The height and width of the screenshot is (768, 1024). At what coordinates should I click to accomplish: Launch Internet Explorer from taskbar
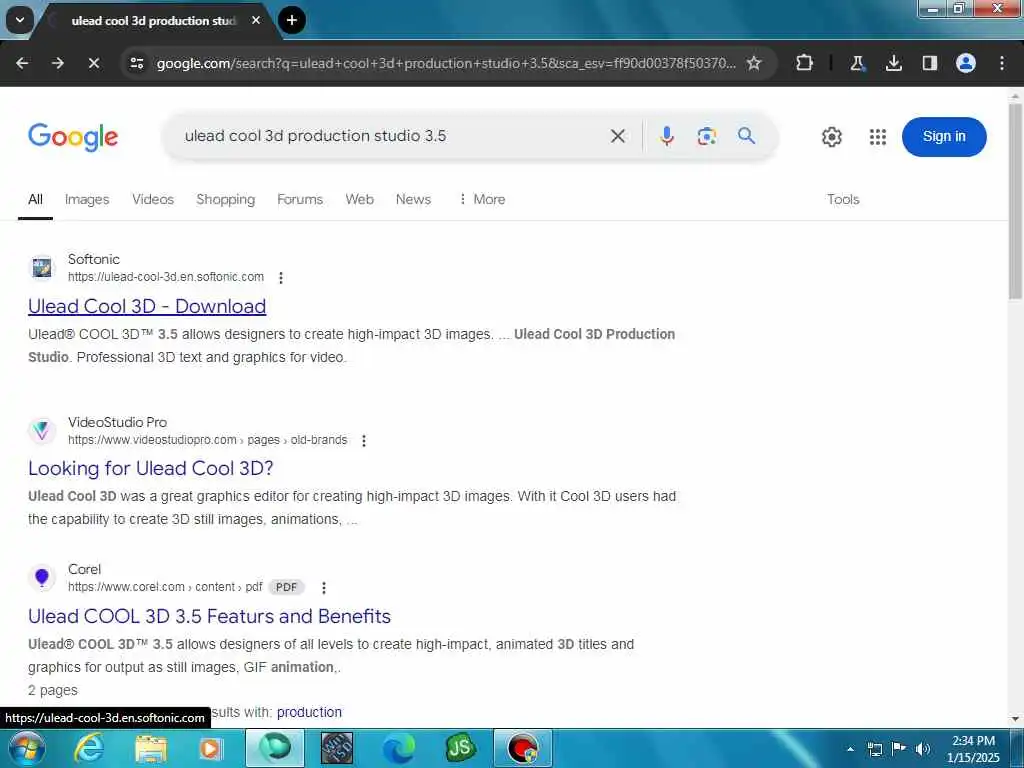89,748
